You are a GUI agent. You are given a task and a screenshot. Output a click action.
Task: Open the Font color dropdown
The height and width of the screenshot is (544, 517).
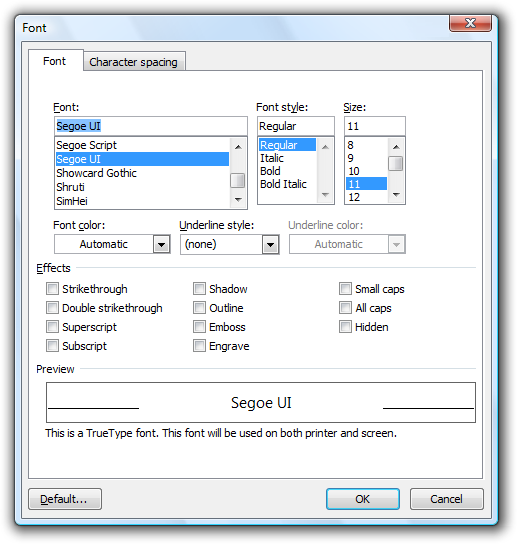coord(161,244)
